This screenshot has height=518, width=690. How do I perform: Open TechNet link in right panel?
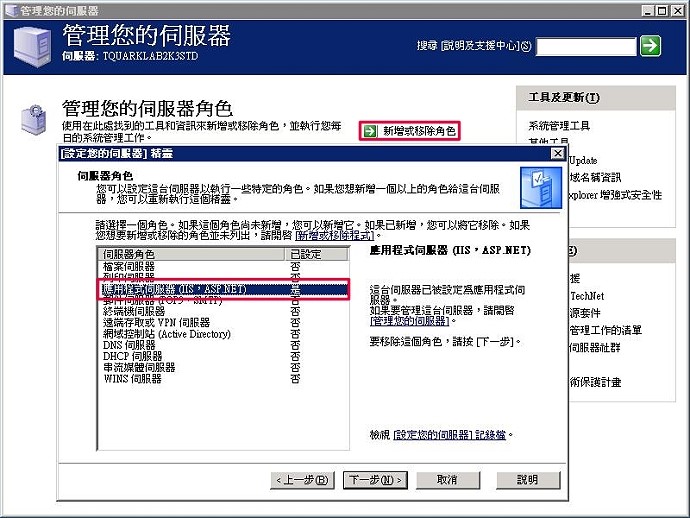(x=587, y=296)
